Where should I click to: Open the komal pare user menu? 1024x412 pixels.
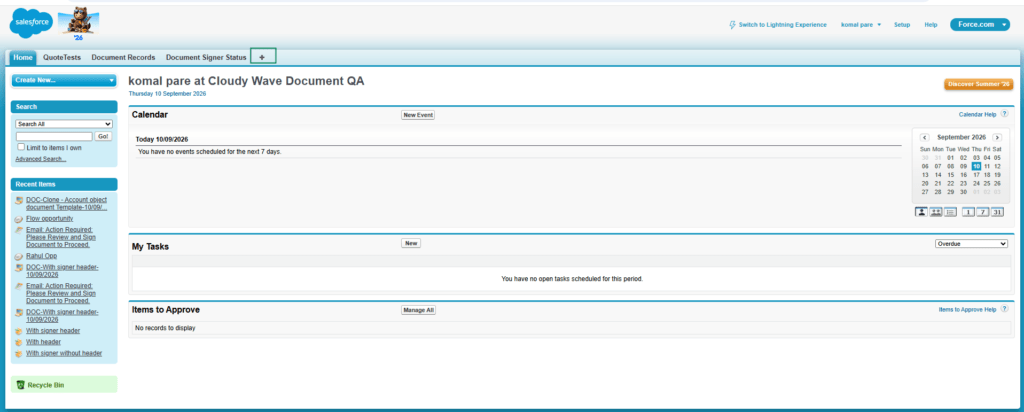pyautogui.click(x=861, y=25)
